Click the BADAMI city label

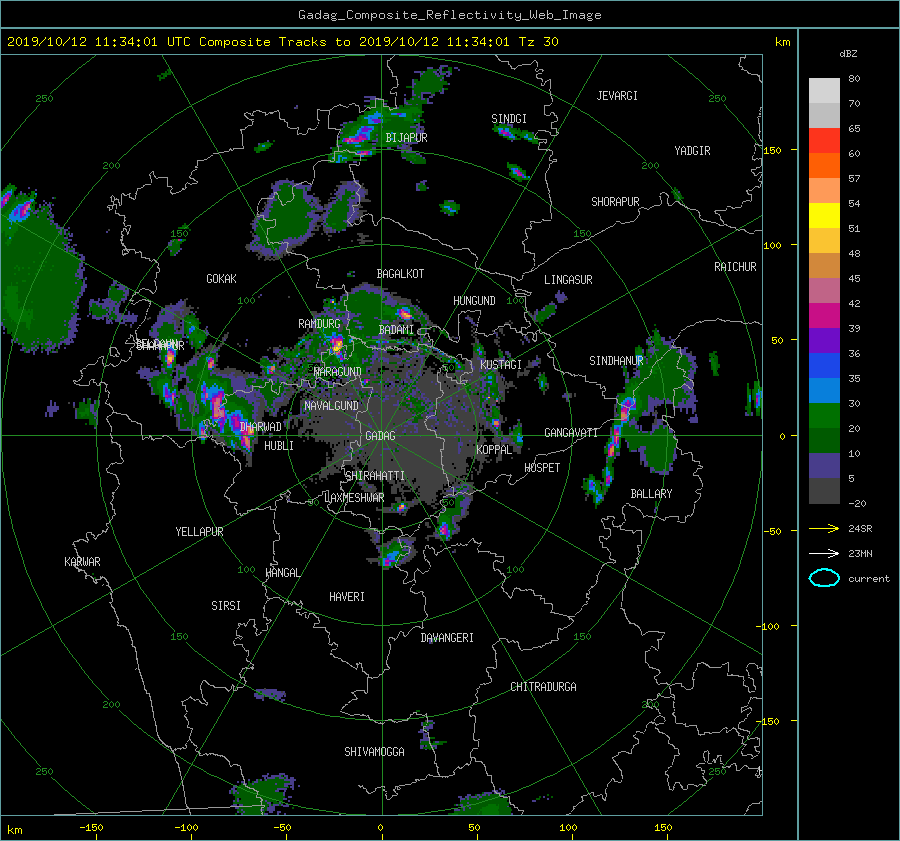[396, 330]
